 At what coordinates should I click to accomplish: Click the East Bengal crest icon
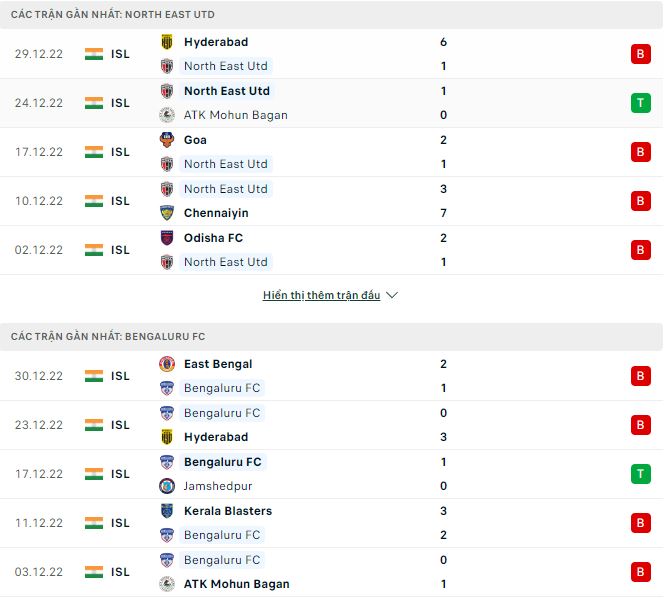tap(167, 364)
